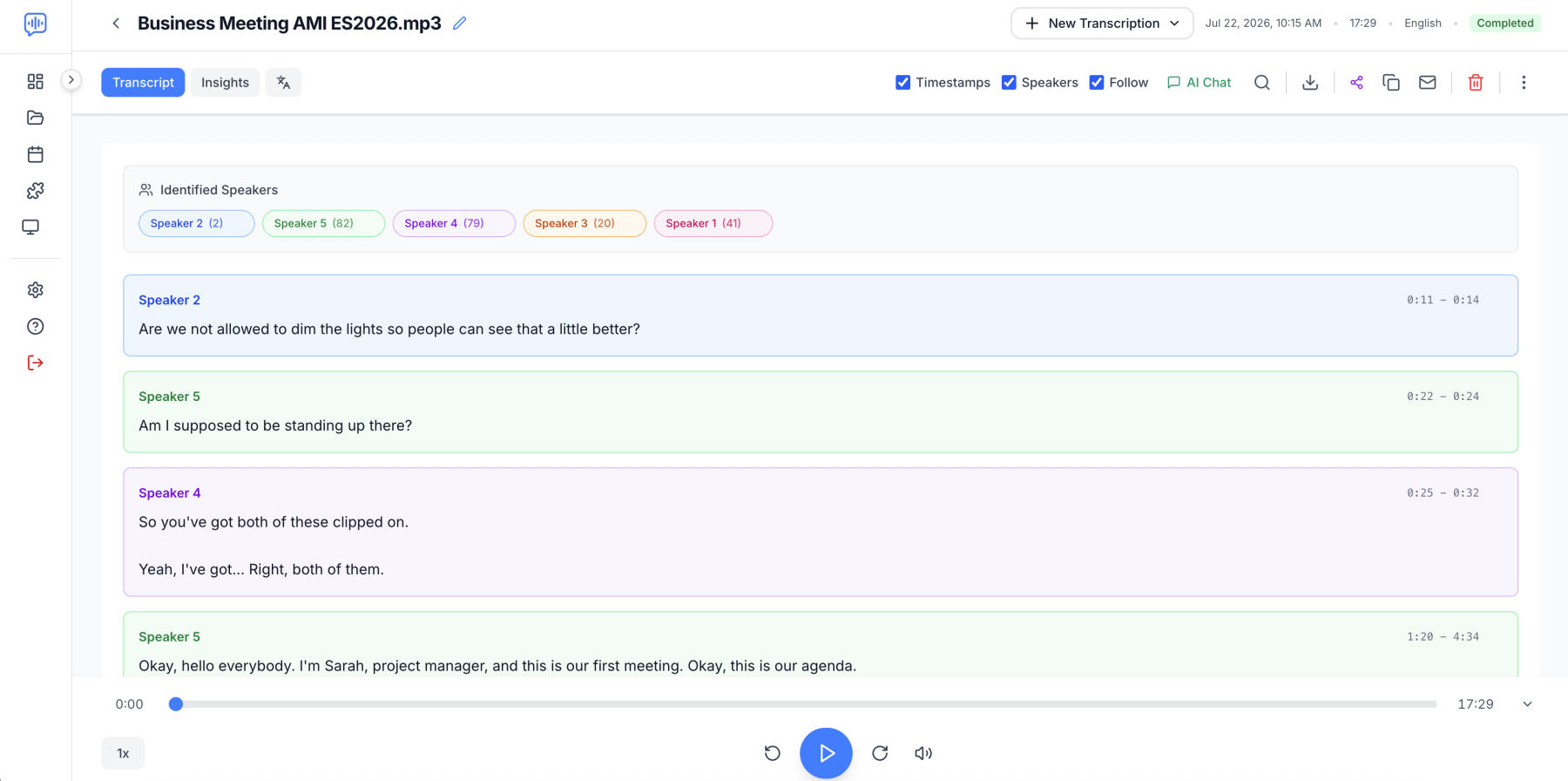This screenshot has width=1568, height=781.
Task: Click "Am I supposed to be standing up there?"
Action: click(x=275, y=426)
